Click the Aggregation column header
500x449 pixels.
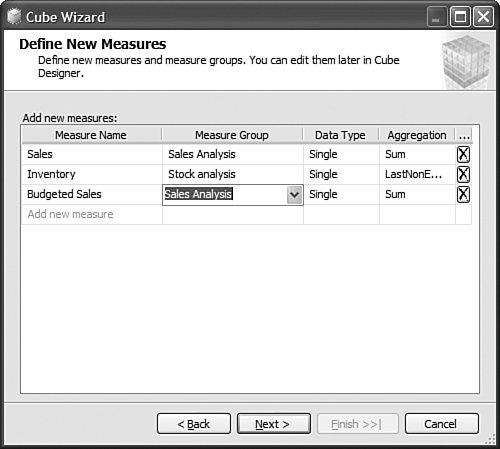pyautogui.click(x=417, y=135)
